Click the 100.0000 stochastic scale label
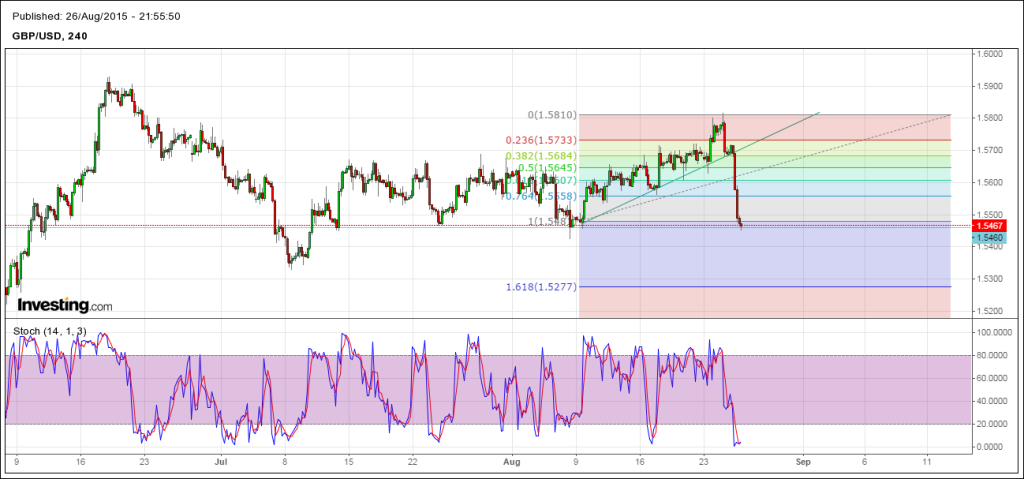The height and width of the screenshot is (479, 1024). click(x=994, y=332)
